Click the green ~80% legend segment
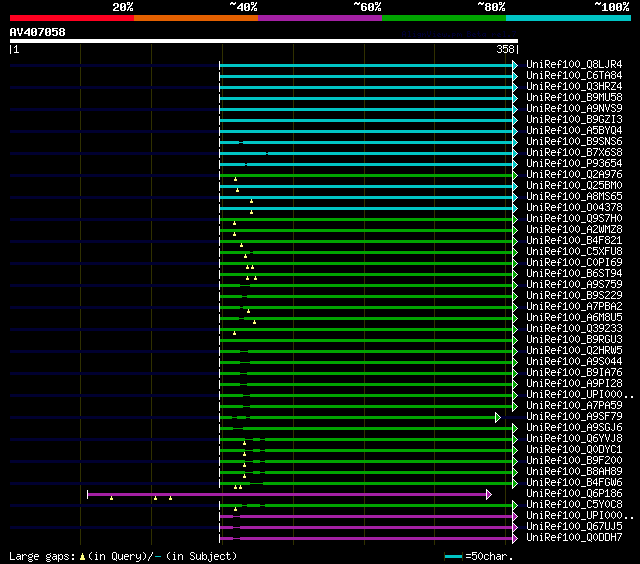Viewport: 640px width, 564px height. click(443, 18)
